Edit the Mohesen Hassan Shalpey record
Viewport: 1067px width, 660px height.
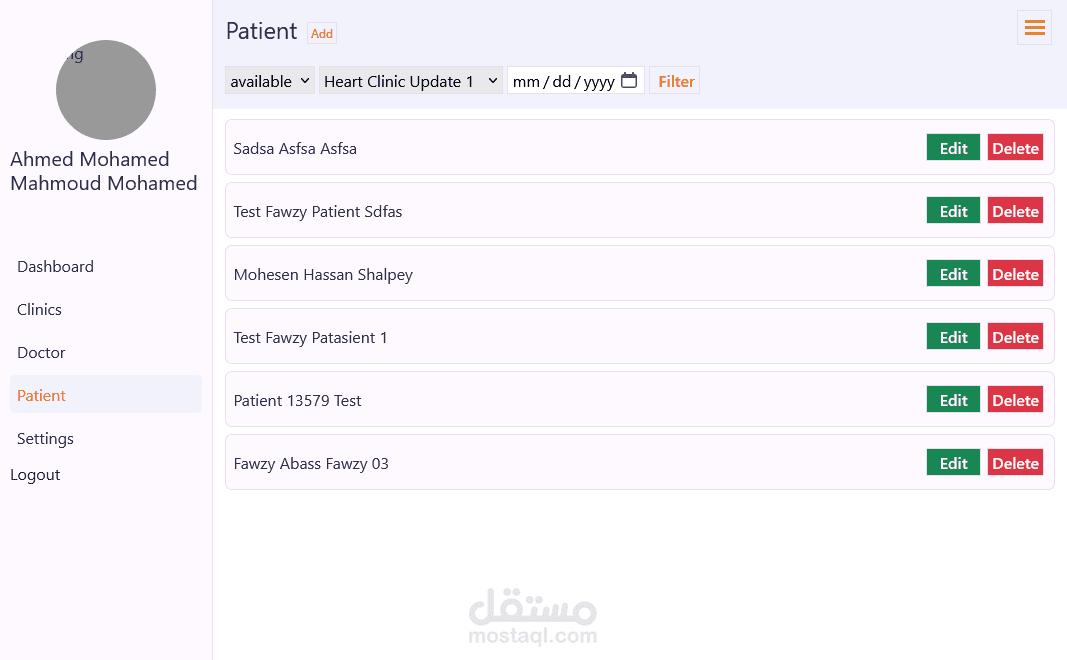953,274
